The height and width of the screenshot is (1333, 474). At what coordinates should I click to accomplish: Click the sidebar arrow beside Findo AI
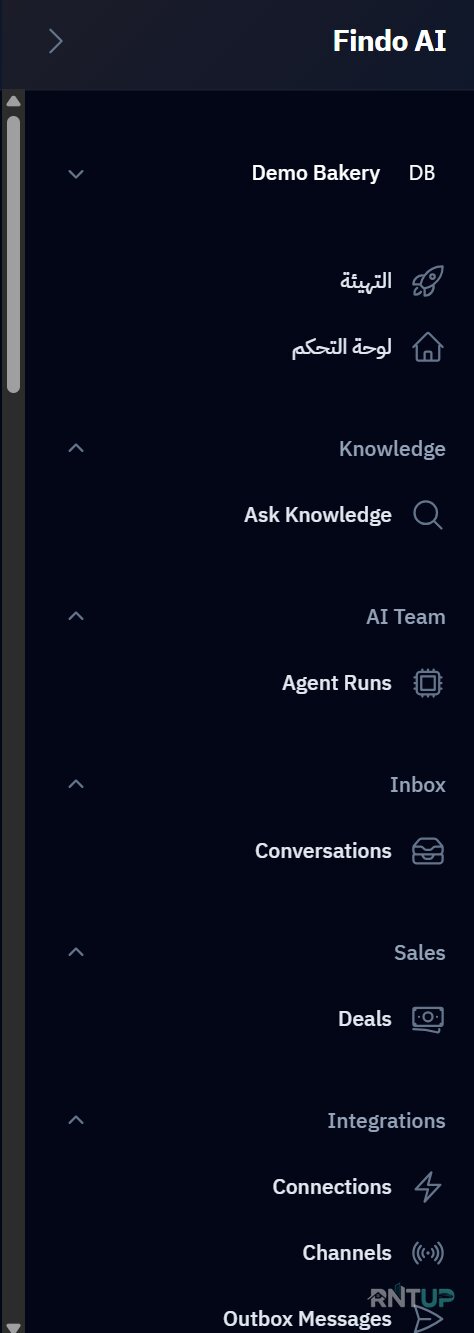(x=56, y=41)
